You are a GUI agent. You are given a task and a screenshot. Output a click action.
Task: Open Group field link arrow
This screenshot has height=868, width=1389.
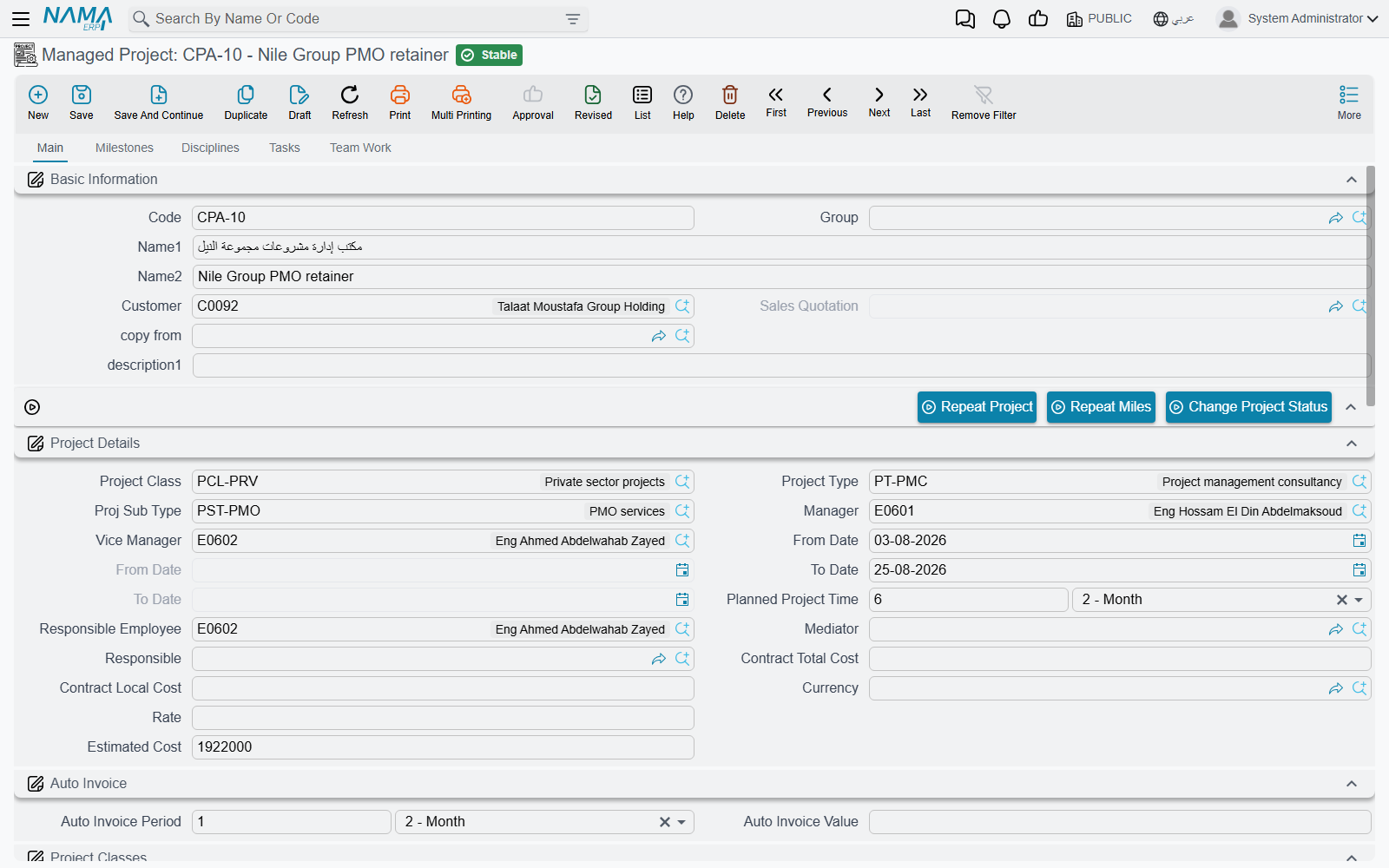coord(1336,218)
